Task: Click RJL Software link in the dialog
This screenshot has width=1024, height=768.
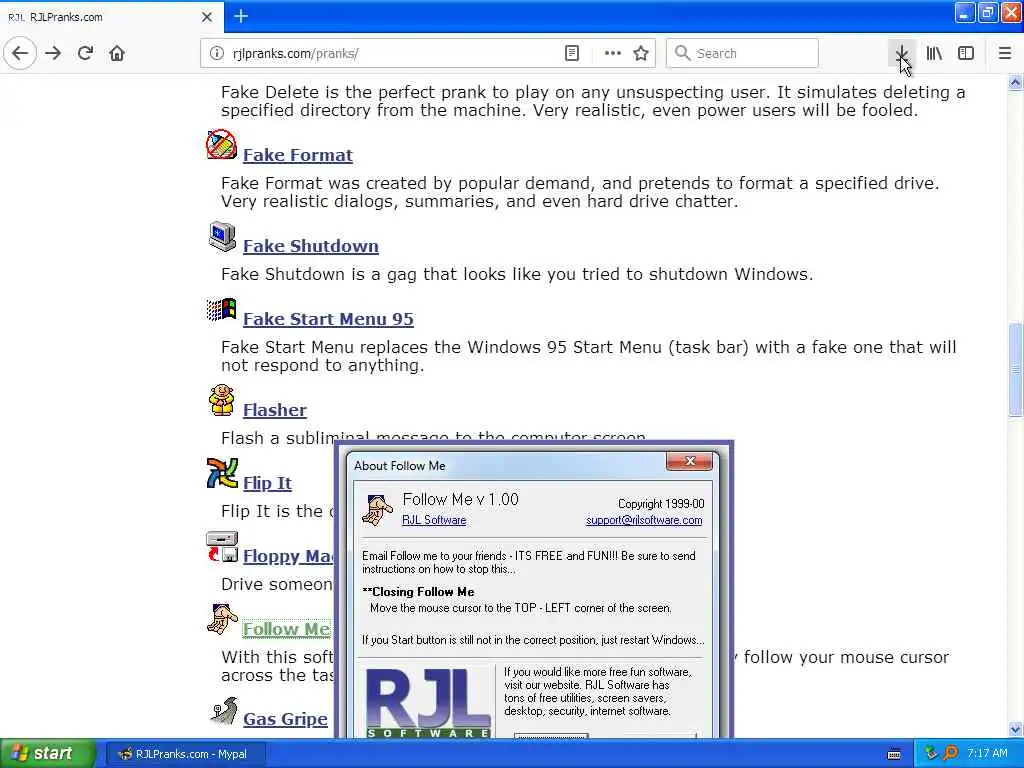Action: click(x=434, y=520)
